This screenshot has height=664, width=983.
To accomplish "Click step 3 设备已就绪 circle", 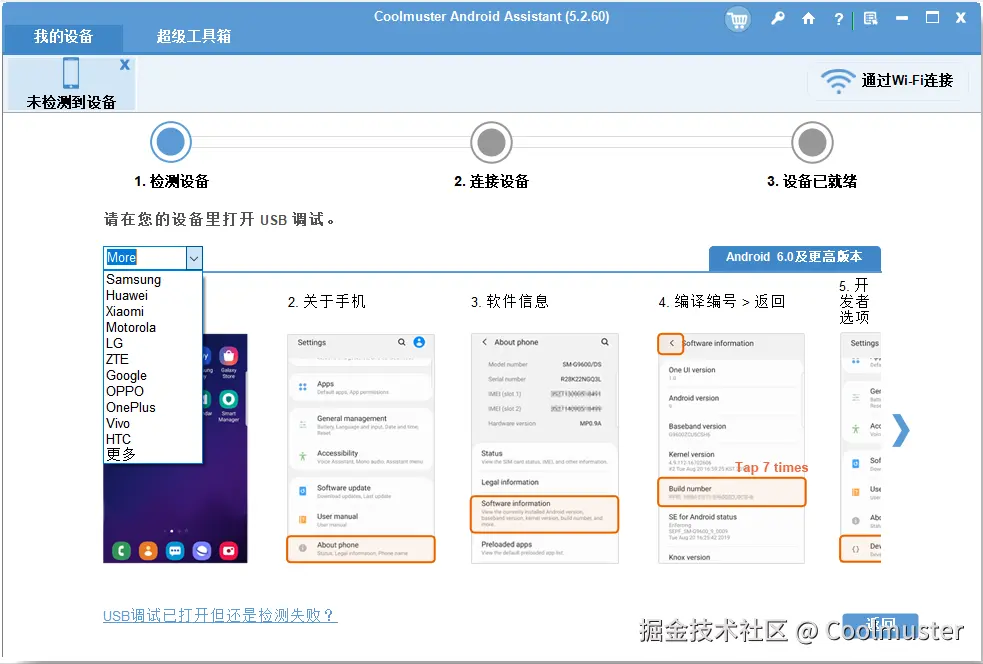I will tap(812, 142).
